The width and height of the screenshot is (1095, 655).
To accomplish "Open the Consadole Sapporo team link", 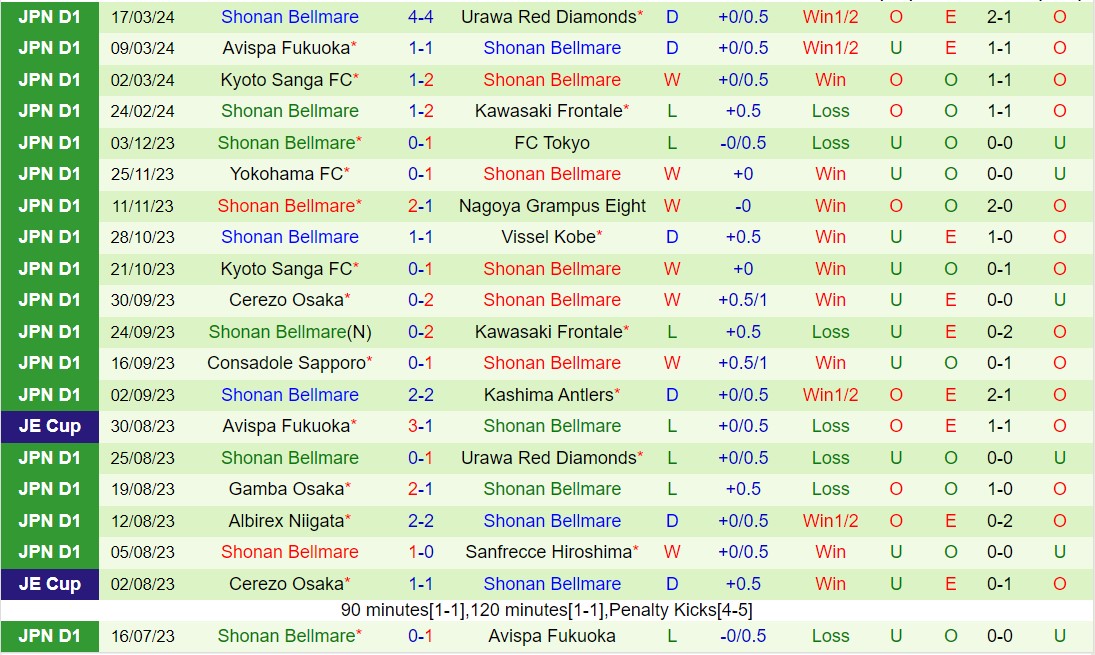I will coord(285,363).
